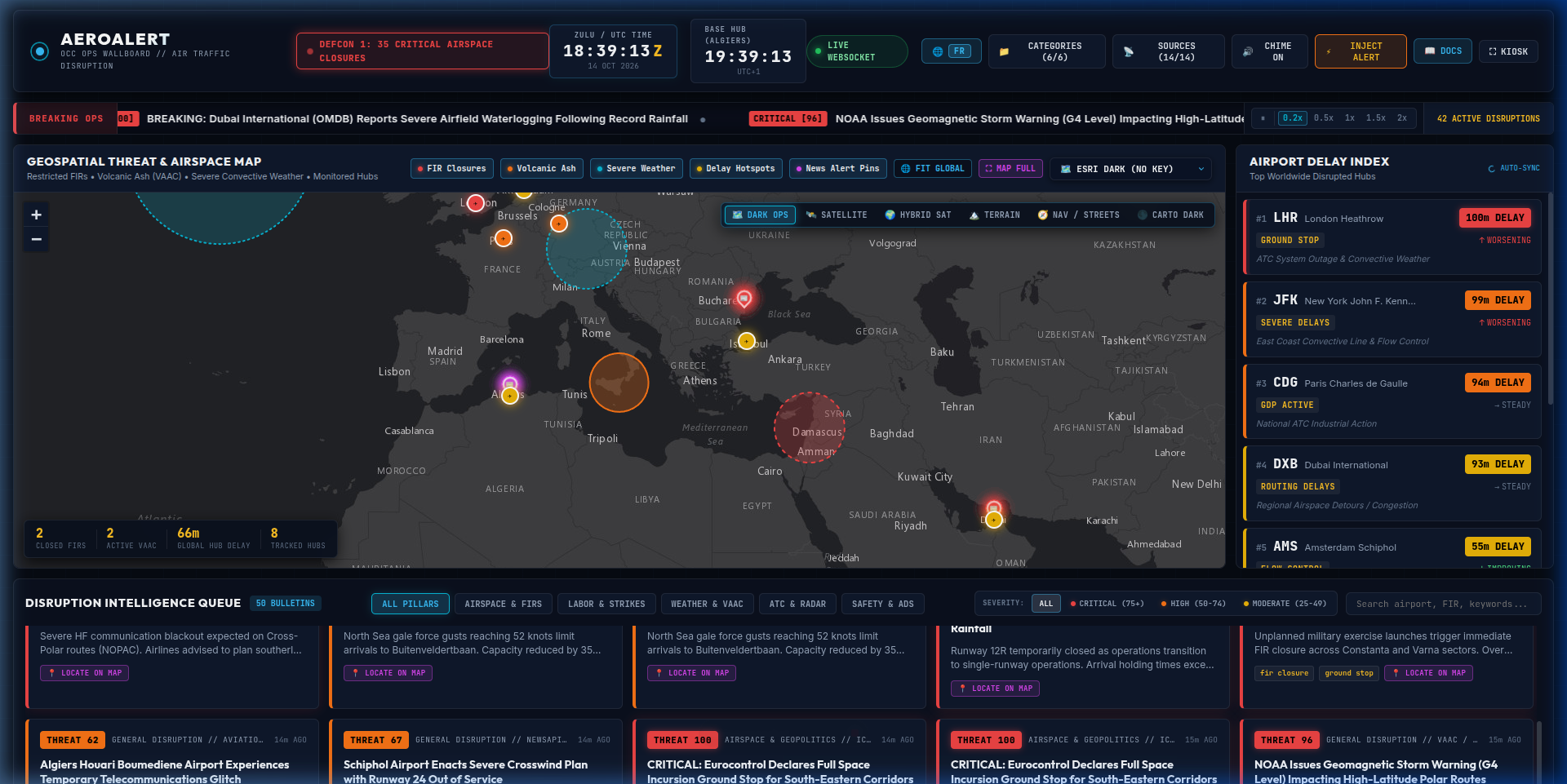Toggle the Volcanic Ash map layer
The image size is (1567, 784).
pyautogui.click(x=542, y=169)
